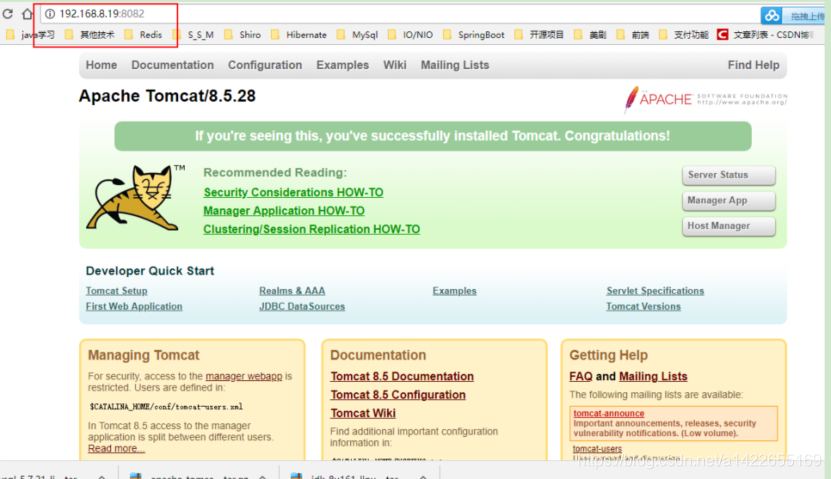831x479 pixels.
Task: Open Security Considerations HOW-TO link
Action: point(293,192)
